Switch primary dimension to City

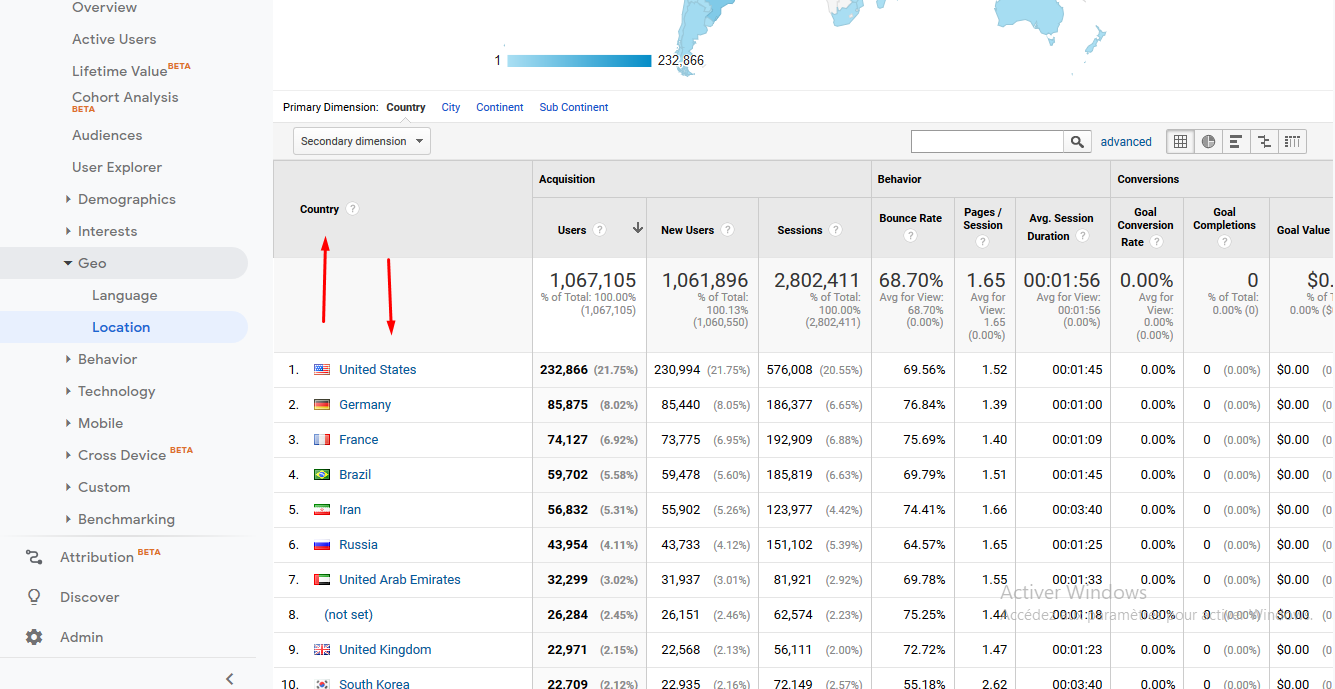[x=450, y=107]
